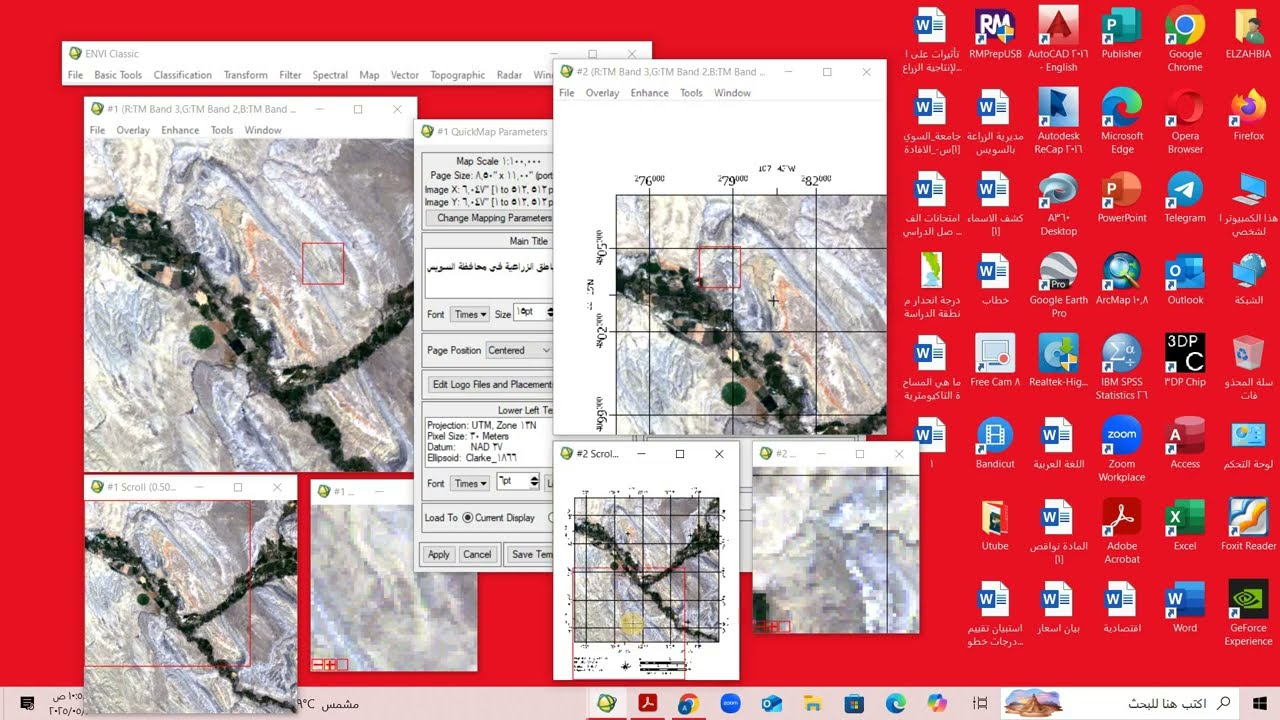Click ENVI icon in taskbar

pyautogui.click(x=605, y=703)
